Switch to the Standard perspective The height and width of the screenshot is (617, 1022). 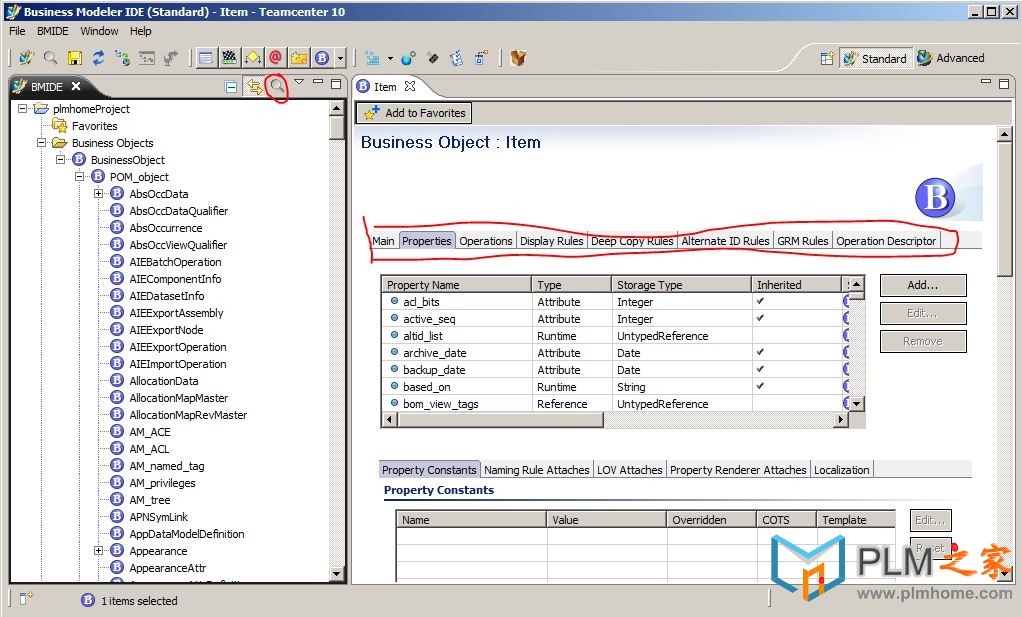pos(875,59)
